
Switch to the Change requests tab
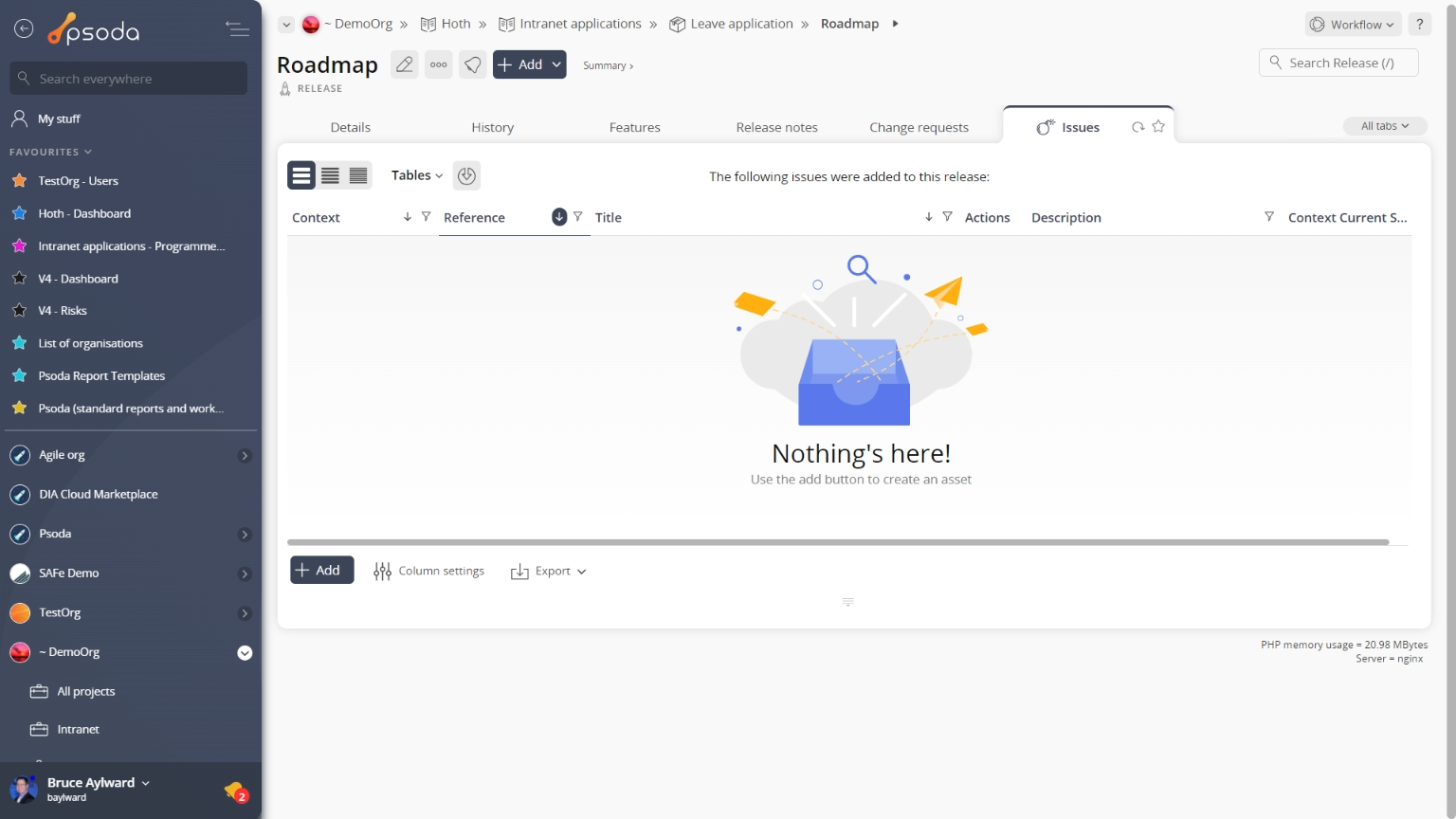[x=919, y=127]
